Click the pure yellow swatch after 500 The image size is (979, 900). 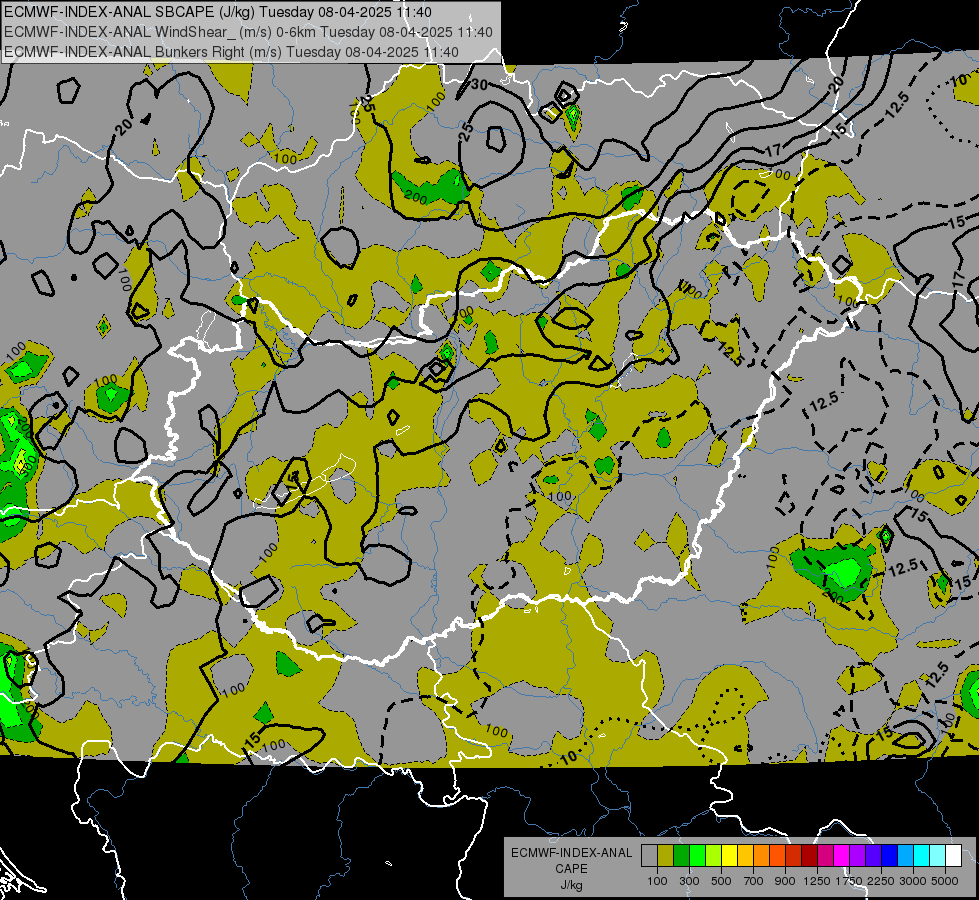(729, 855)
